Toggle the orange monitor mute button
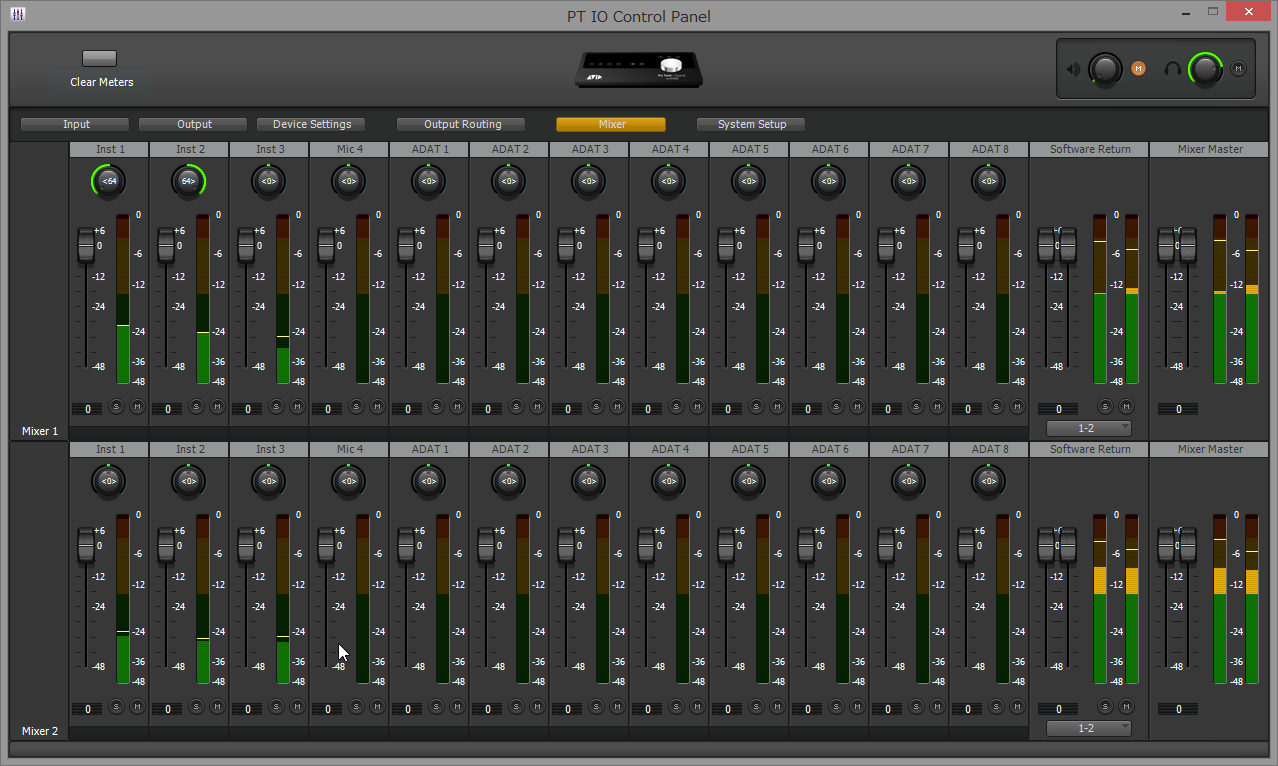 1138,69
